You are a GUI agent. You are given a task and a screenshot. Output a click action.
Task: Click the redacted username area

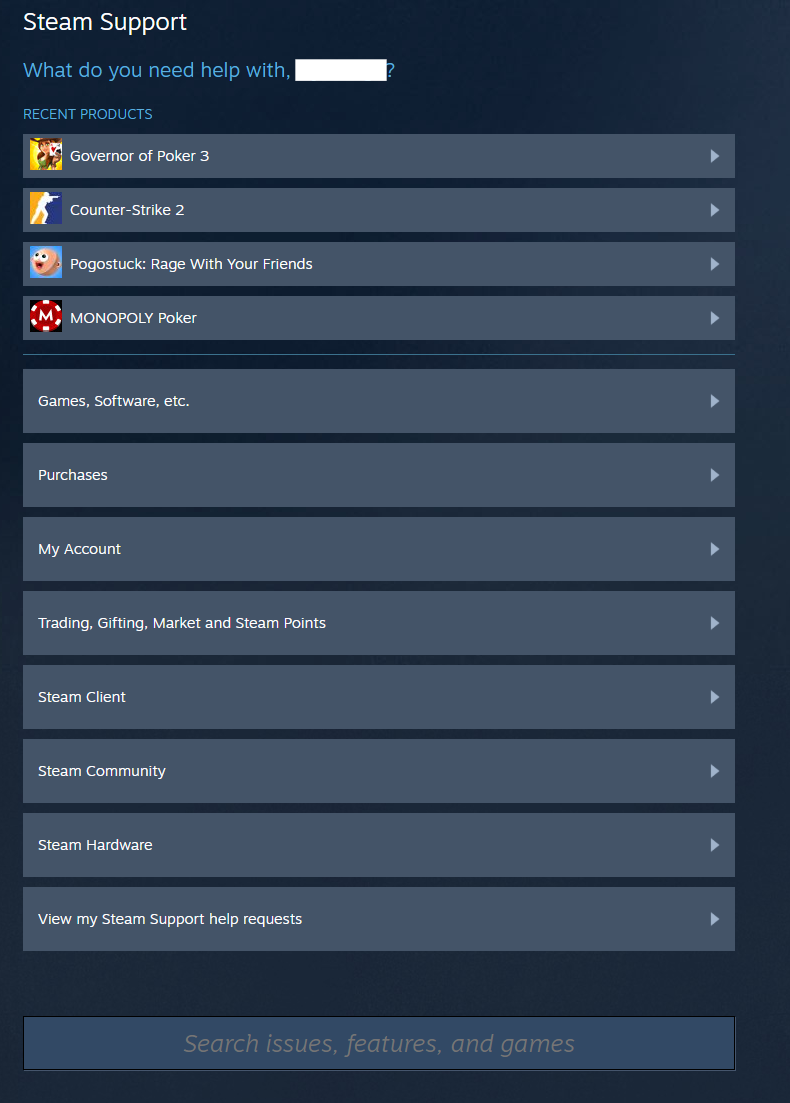pyautogui.click(x=343, y=70)
